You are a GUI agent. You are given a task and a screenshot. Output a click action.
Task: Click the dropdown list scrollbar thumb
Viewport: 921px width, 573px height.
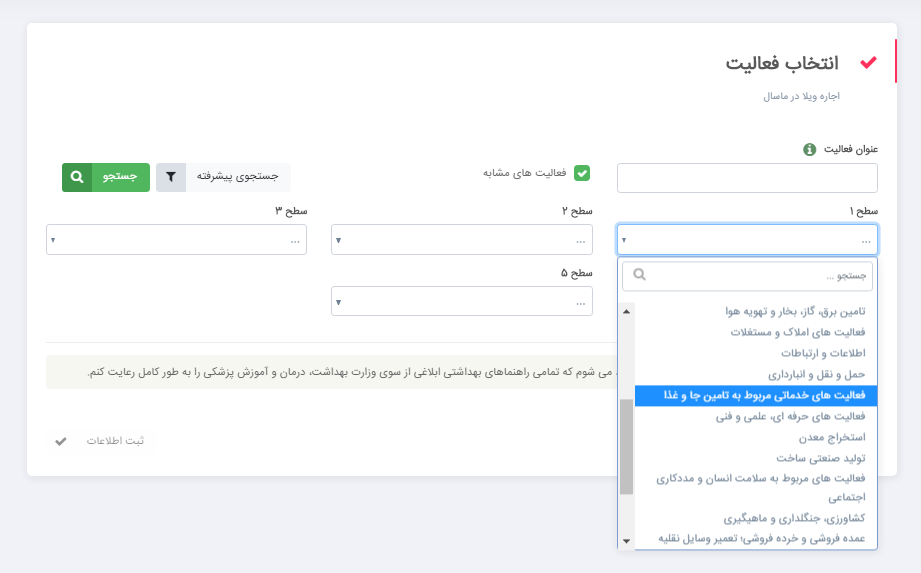626,447
